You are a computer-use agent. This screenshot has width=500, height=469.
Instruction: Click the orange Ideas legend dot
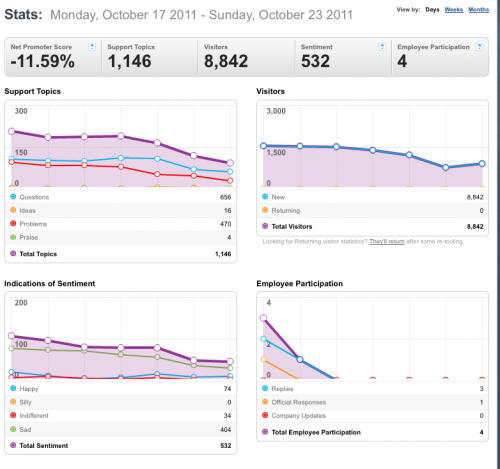click(x=13, y=210)
